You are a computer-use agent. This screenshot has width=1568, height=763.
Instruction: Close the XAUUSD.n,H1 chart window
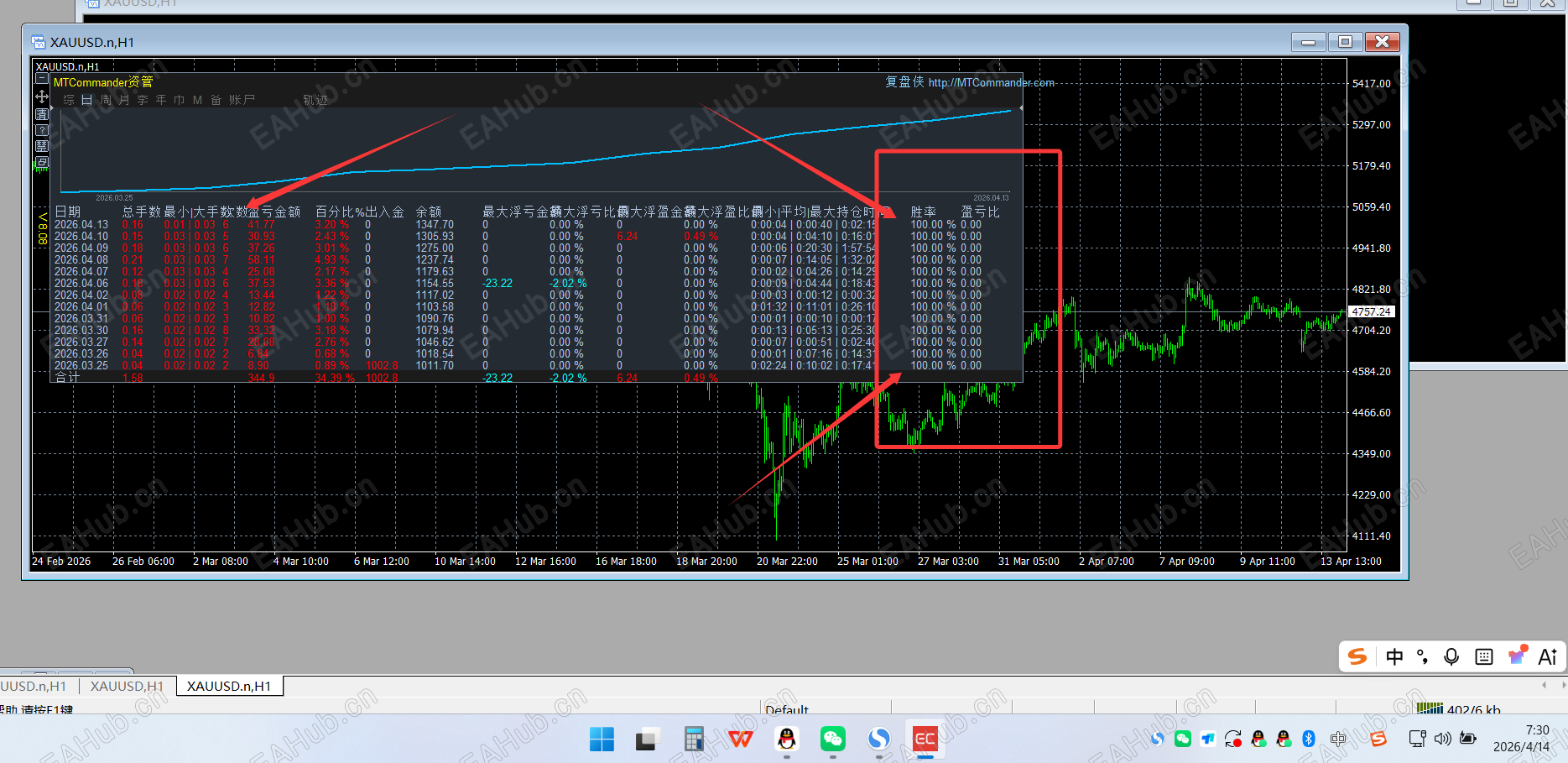(1383, 42)
